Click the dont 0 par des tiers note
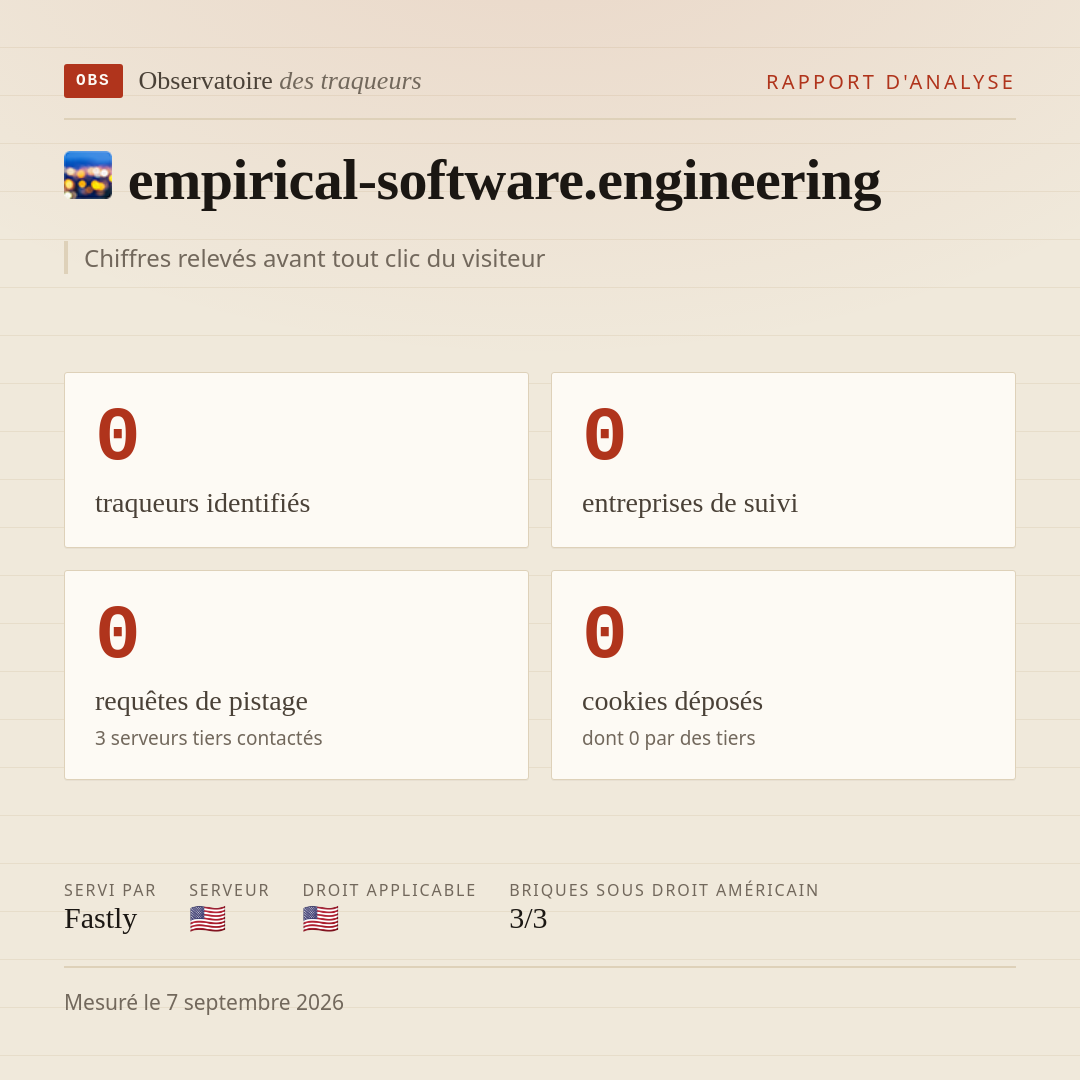Screen dimensions: 1080x1080 [669, 738]
